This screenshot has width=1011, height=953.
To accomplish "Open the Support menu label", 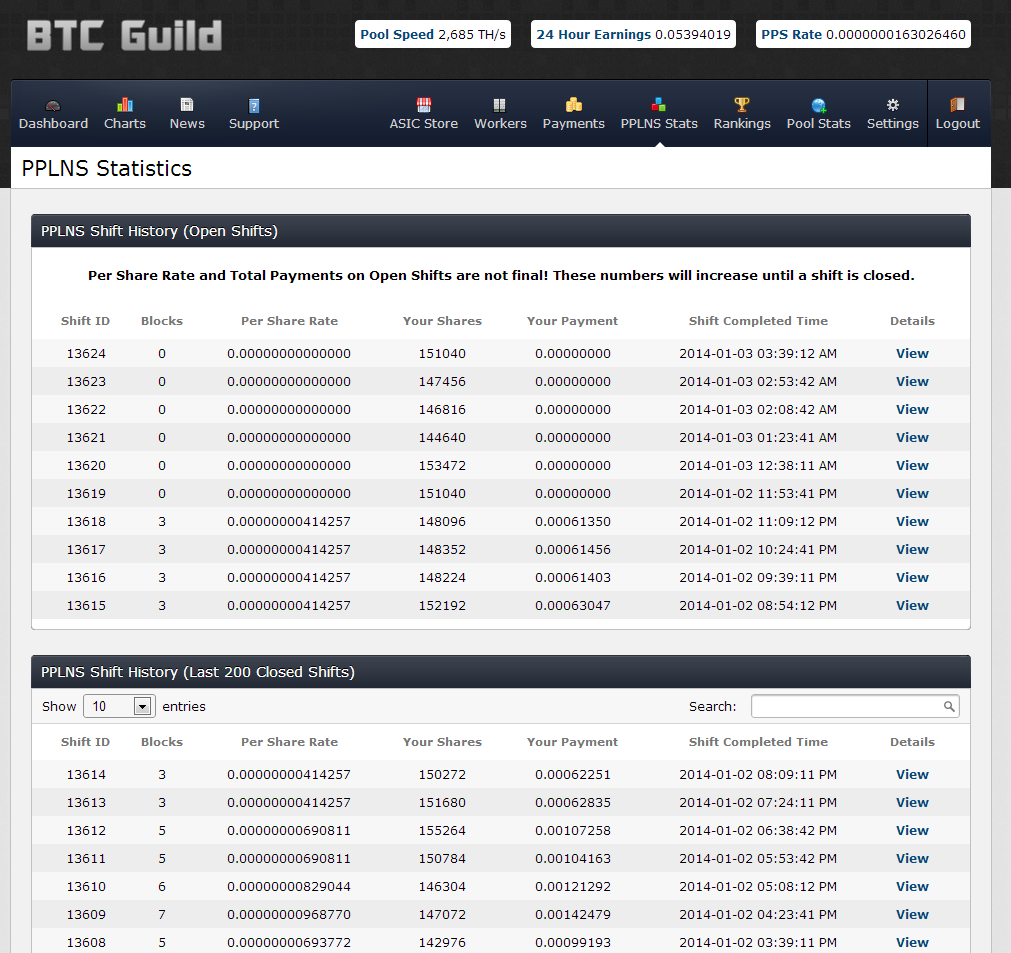I will (x=253, y=123).
